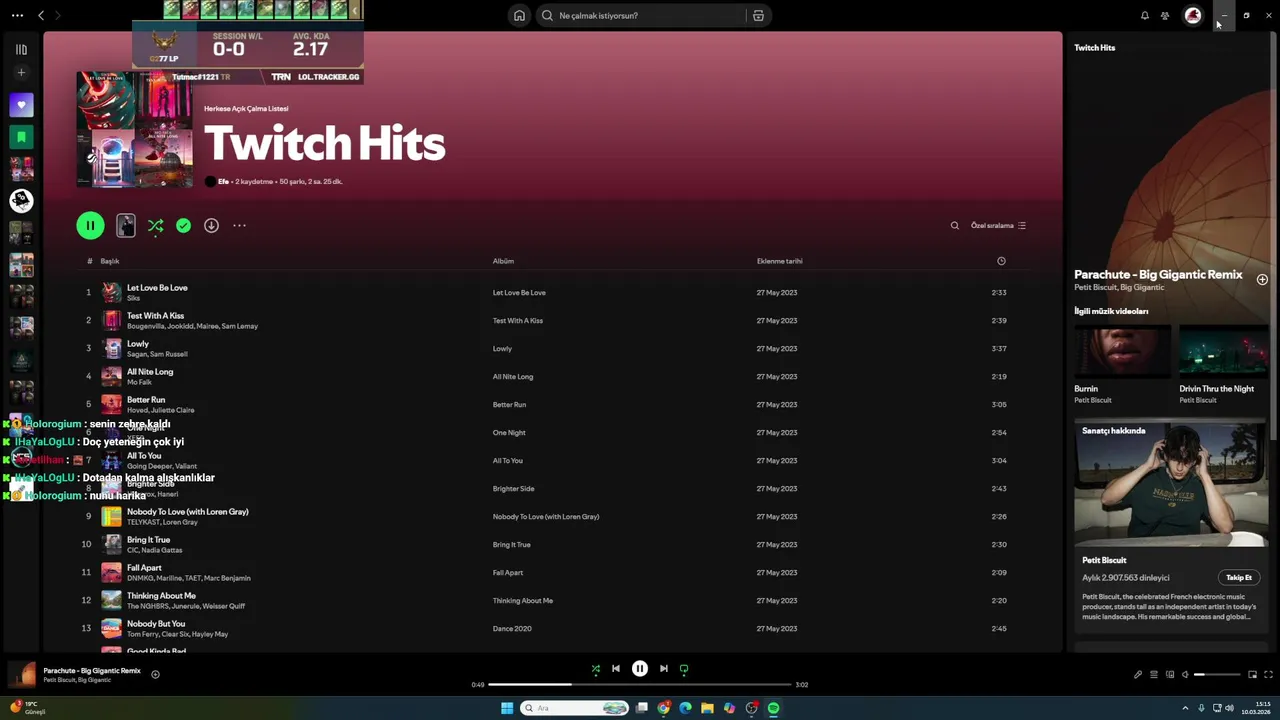Image resolution: width=1280 pixels, height=720 pixels.
Task: Pause the Twitch Hits playlist (green button)
Action: [x=90, y=225]
